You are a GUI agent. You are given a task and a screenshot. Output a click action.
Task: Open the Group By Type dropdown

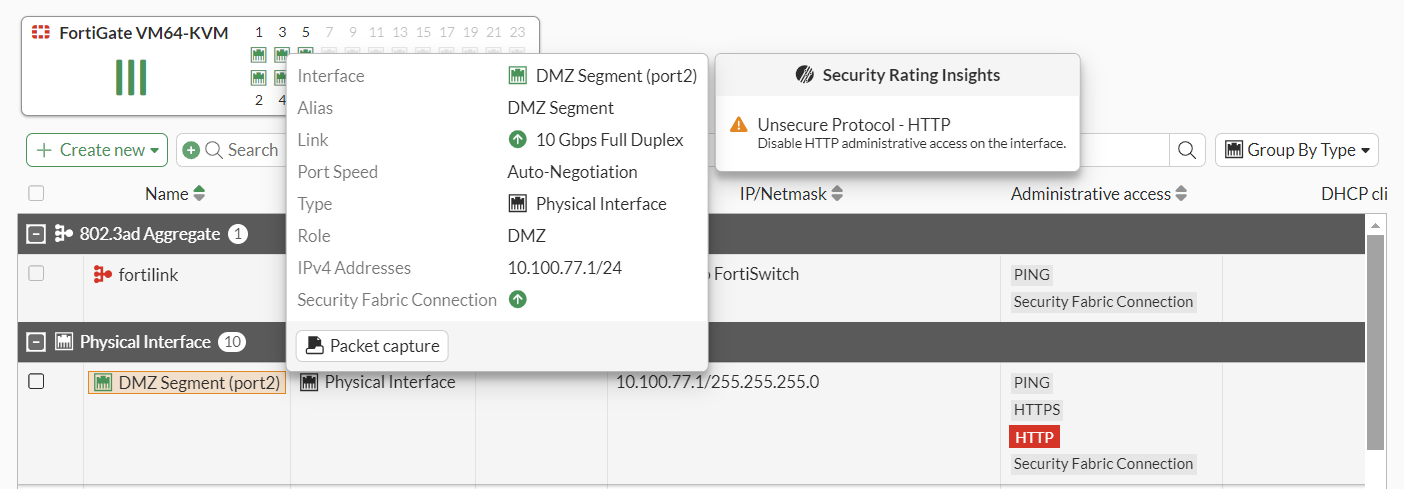tap(1297, 150)
